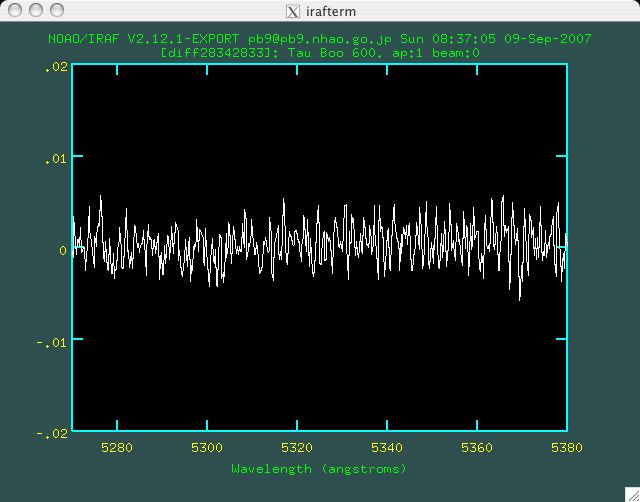
Task: Click the 0 y-axis tick label
Action: pos(62,250)
